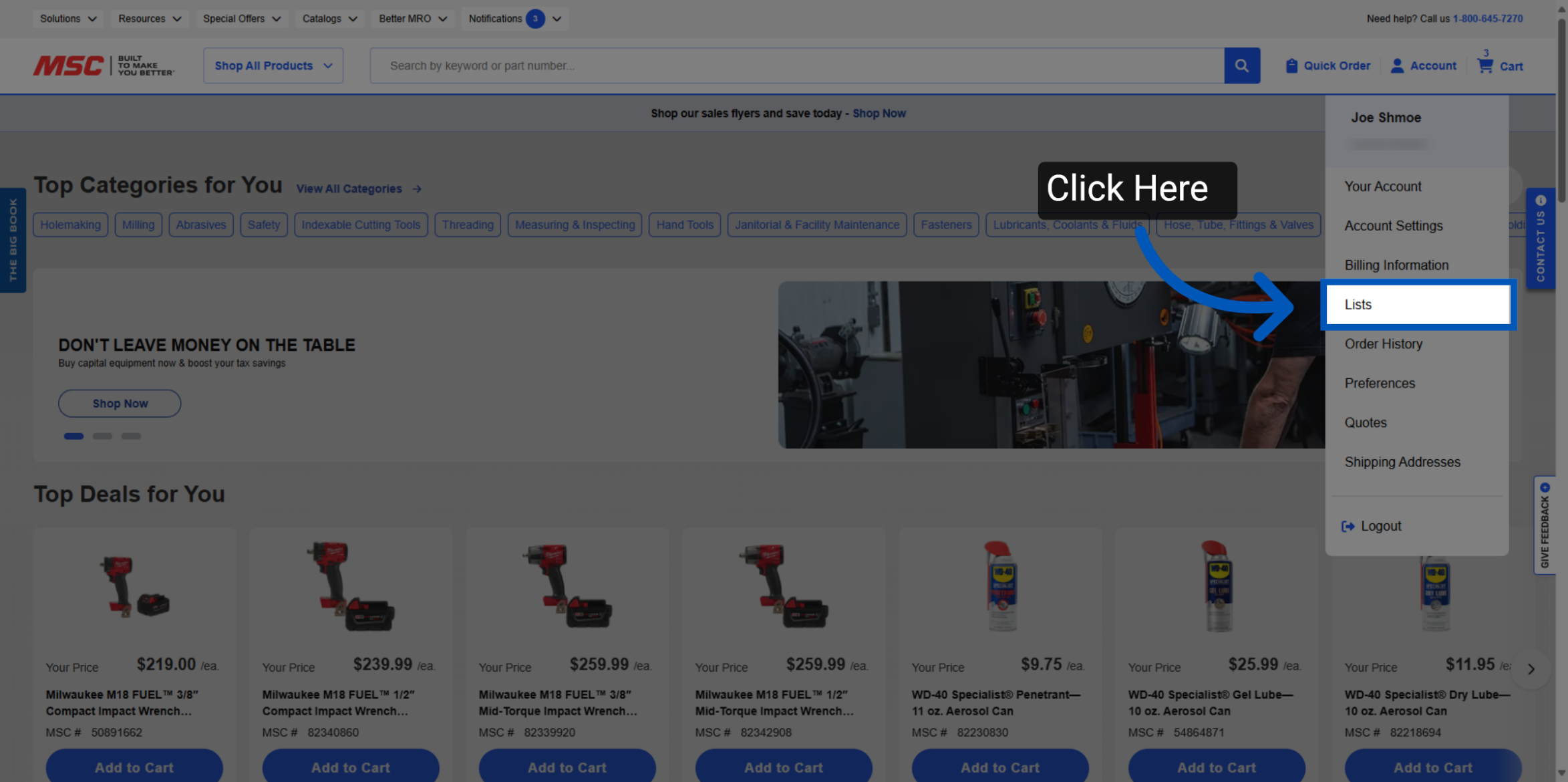Go to second banner slide indicator
This screenshot has width=1568, height=782.
click(x=102, y=436)
